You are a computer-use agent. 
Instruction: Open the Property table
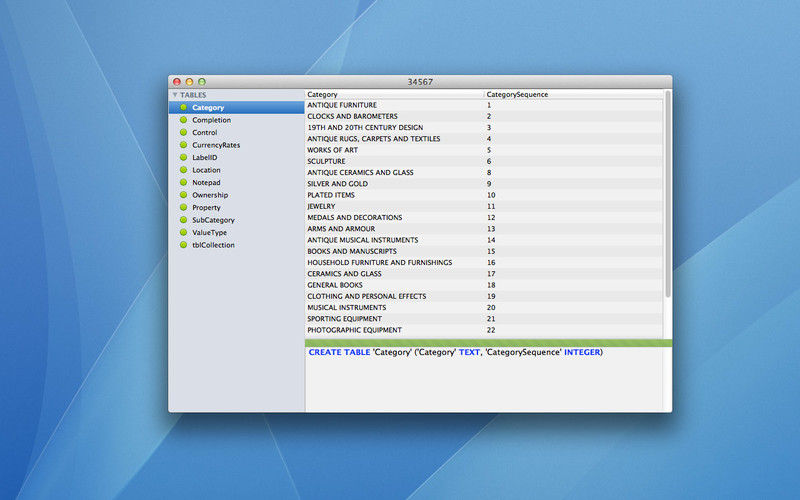237,208
